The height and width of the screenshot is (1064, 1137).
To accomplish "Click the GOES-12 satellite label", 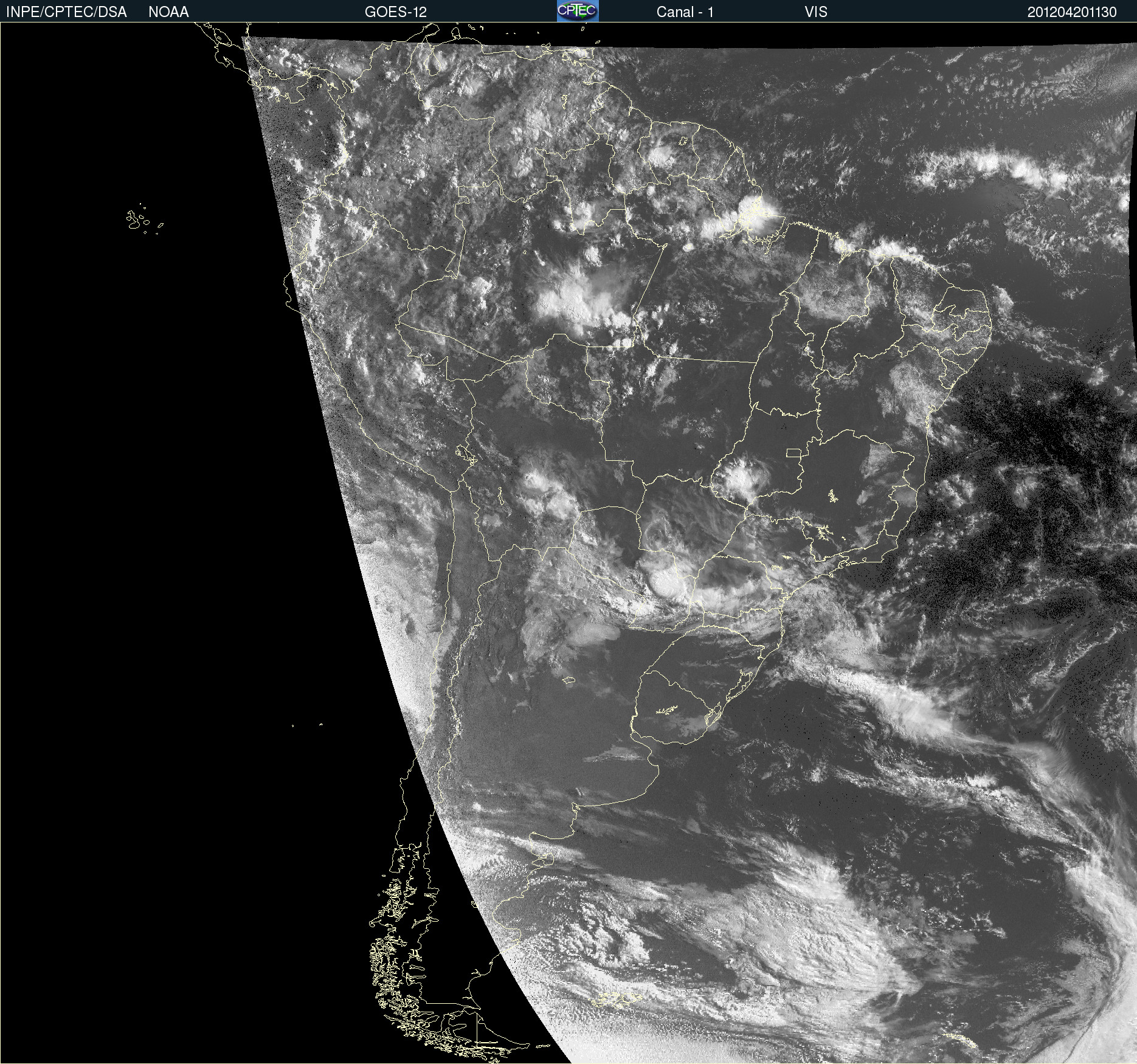I will (x=396, y=12).
